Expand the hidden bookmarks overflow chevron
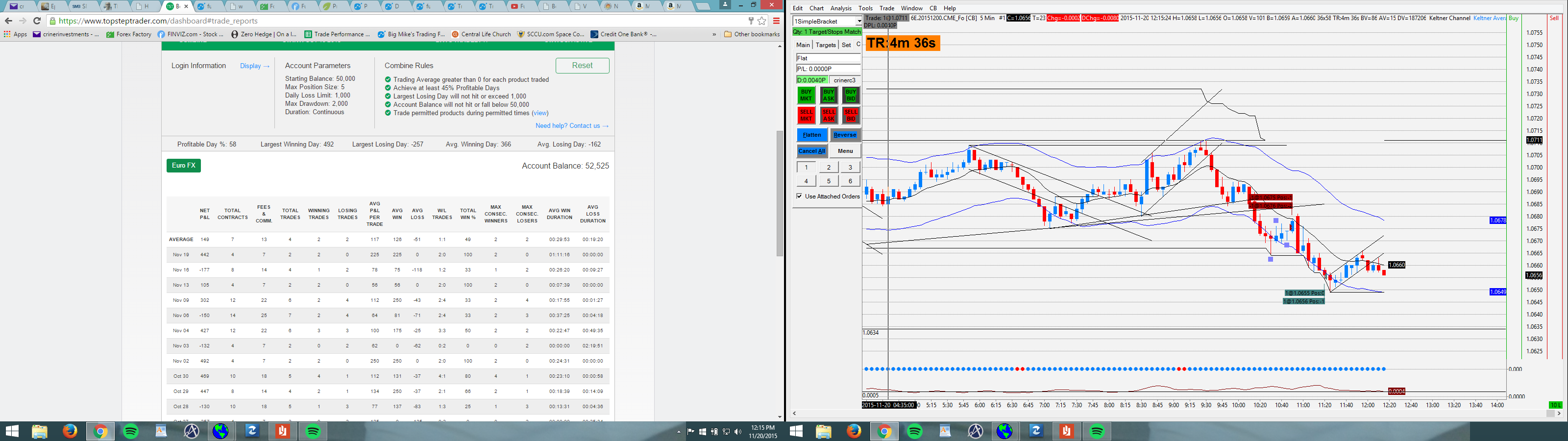Image resolution: width=1568 pixels, height=441 pixels. [x=714, y=34]
